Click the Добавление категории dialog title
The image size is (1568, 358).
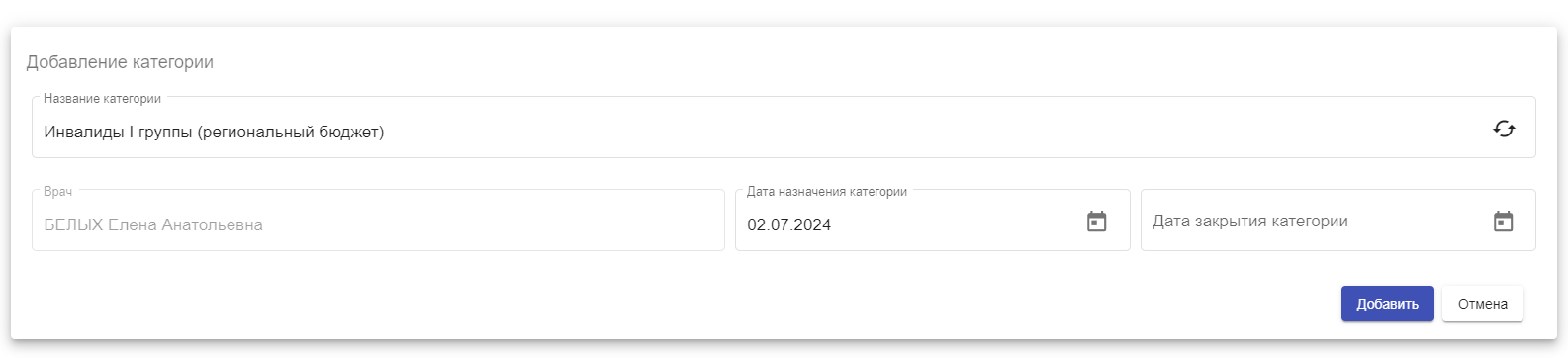pos(120,62)
